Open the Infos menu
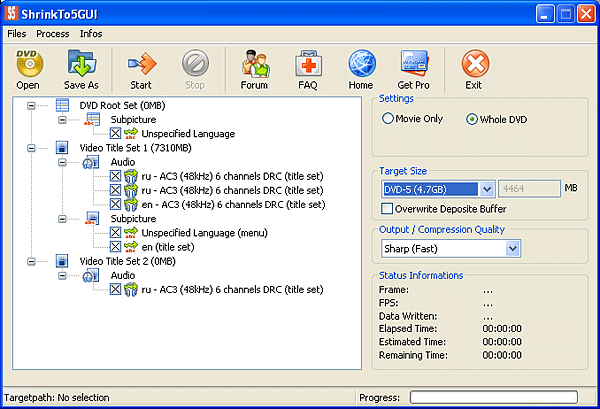 pos(91,34)
